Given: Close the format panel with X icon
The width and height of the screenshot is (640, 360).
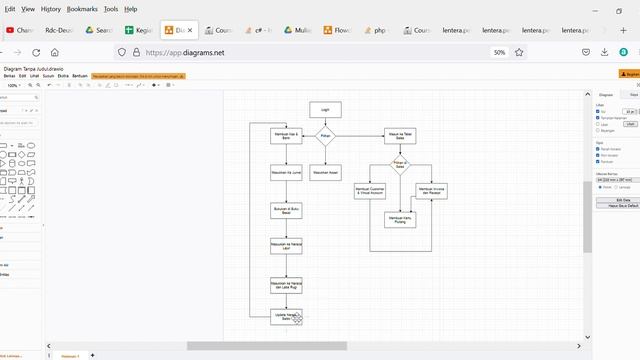Looking at the screenshot, I should point(638,85).
